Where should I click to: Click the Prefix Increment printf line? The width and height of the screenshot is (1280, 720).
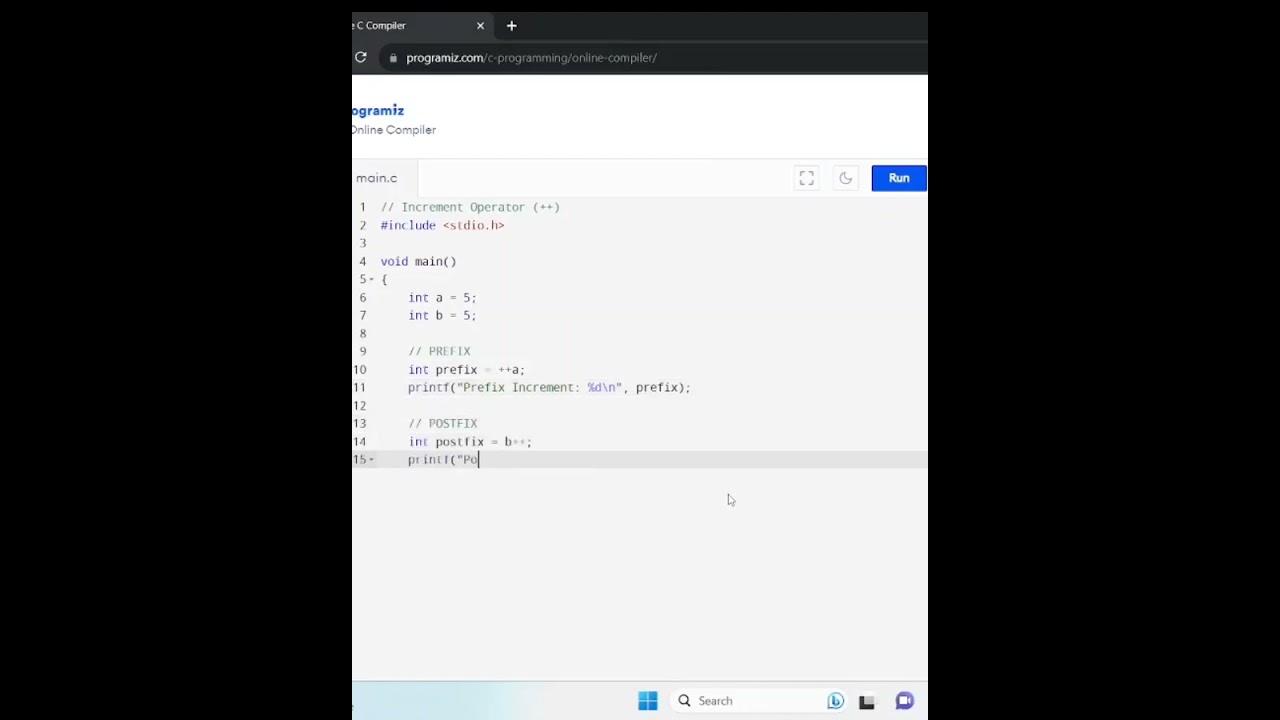[x=549, y=387]
